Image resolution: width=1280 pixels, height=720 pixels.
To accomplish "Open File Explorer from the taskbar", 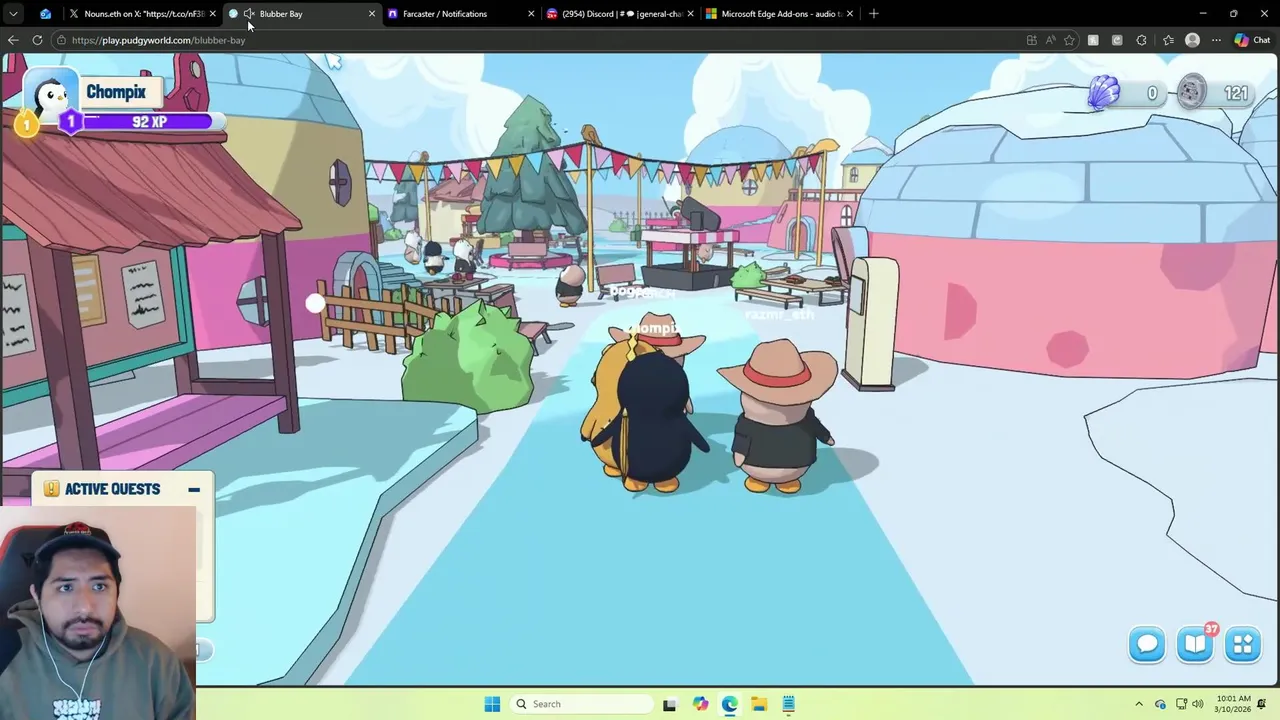I will (x=759, y=704).
